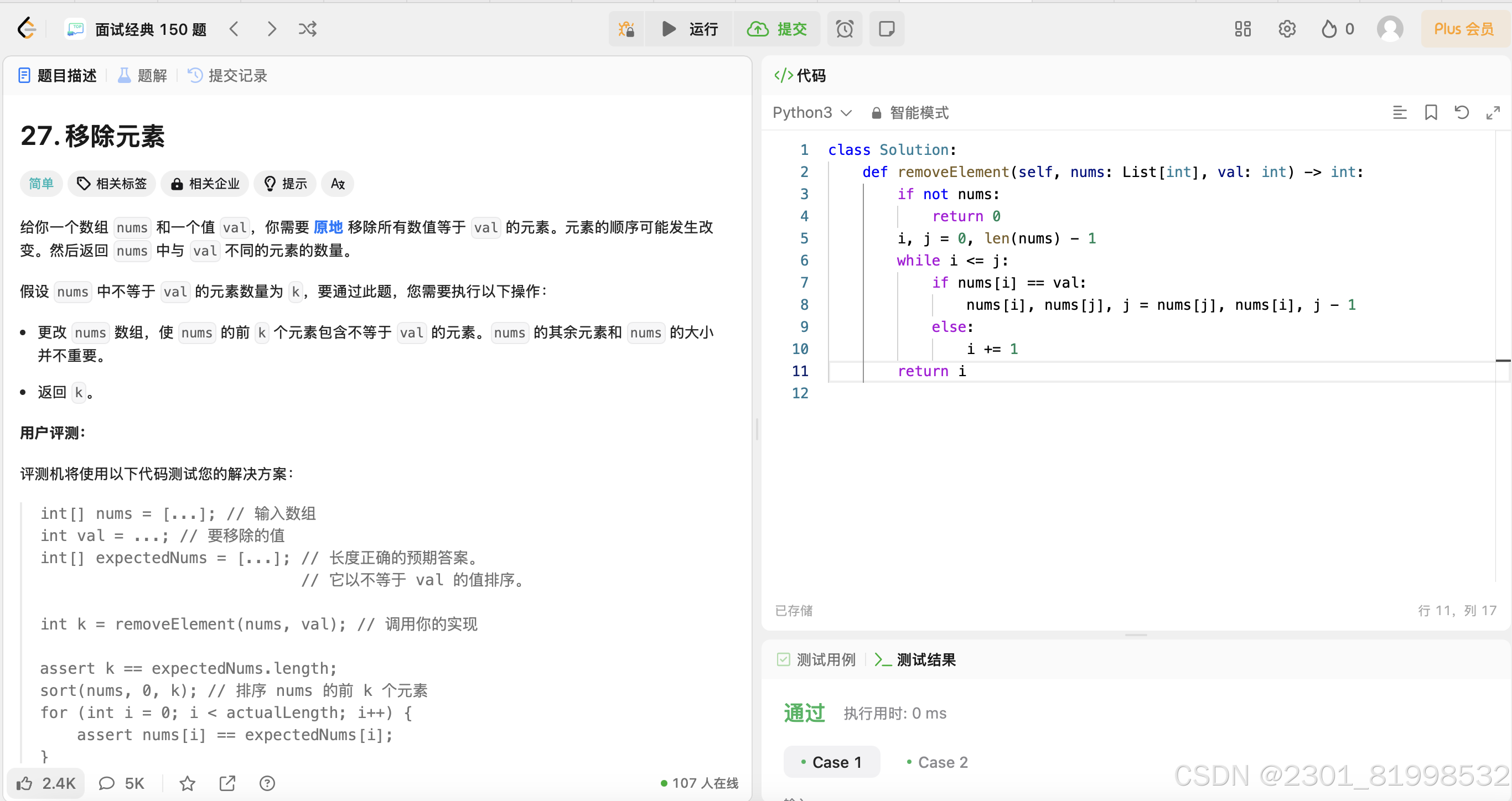The width and height of the screenshot is (1512, 801).
Task: Click the shuffle random problem icon
Action: point(307,29)
